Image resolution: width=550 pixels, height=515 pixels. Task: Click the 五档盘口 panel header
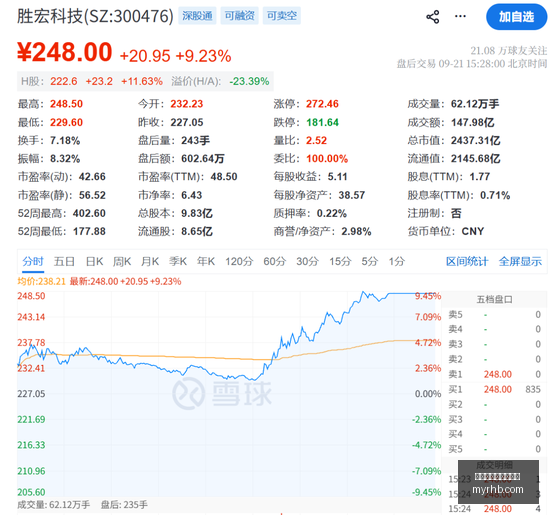click(x=494, y=299)
